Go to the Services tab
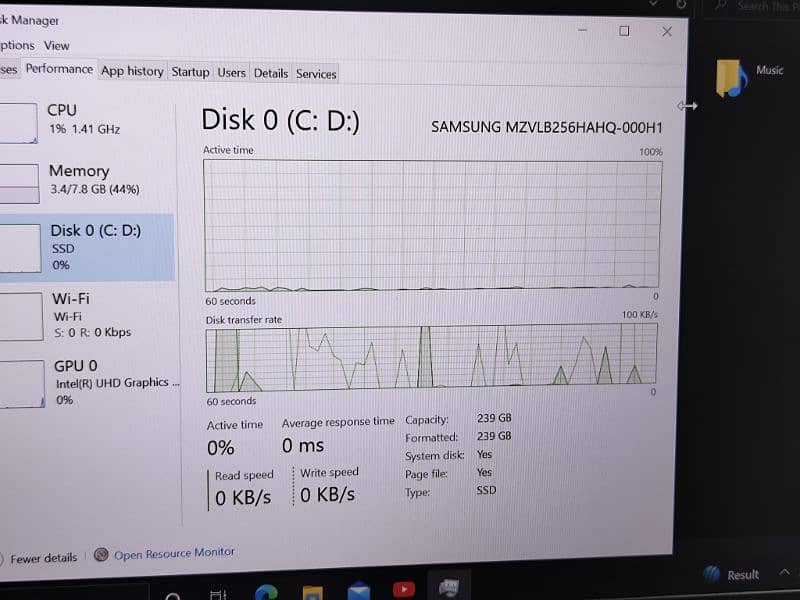Viewport: 800px width, 600px height. pos(316,74)
